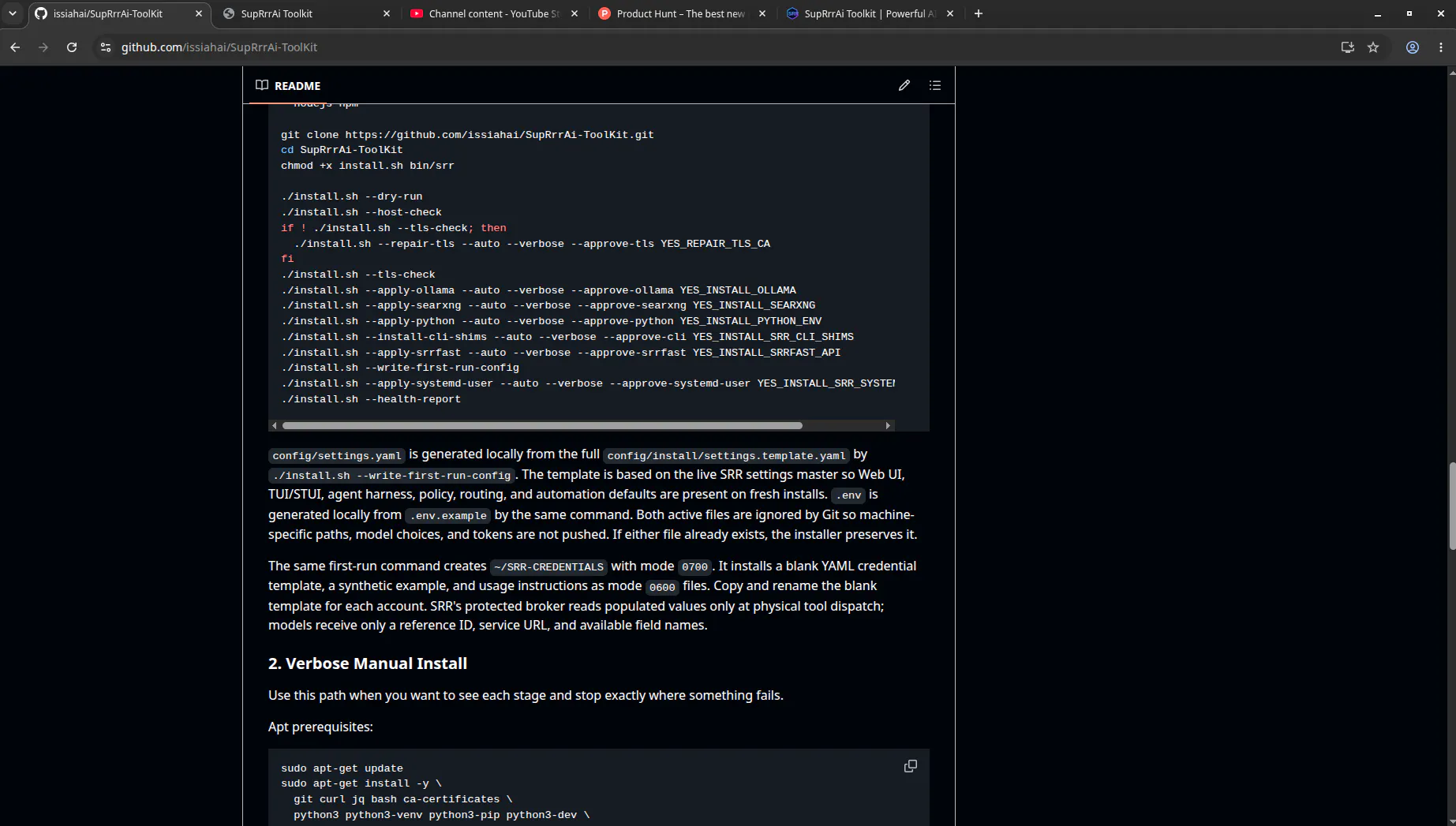The image size is (1456, 826).
Task: View site information for github.com
Action: [105, 47]
